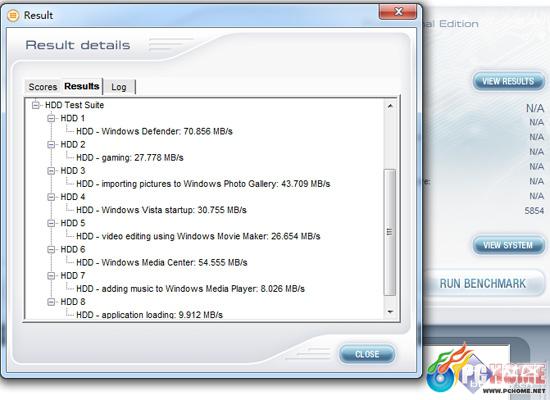Click the results list scroll-down arrow
The width and height of the screenshot is (550, 400).
pos(390,312)
